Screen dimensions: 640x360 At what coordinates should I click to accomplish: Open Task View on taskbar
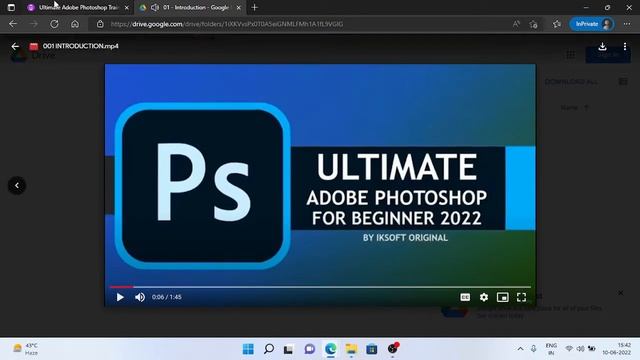289,349
